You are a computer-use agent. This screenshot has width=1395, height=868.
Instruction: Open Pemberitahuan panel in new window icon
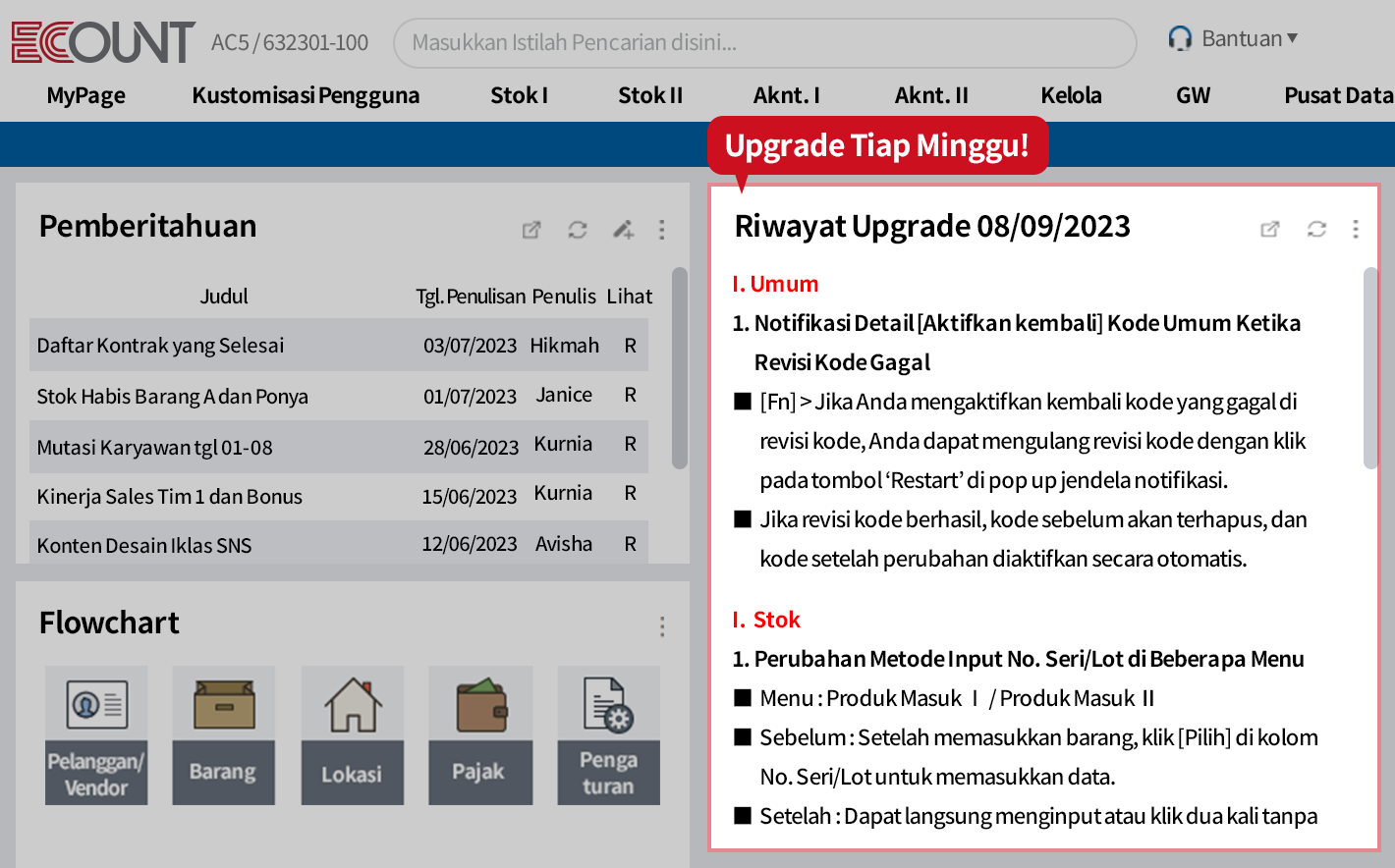point(531,230)
